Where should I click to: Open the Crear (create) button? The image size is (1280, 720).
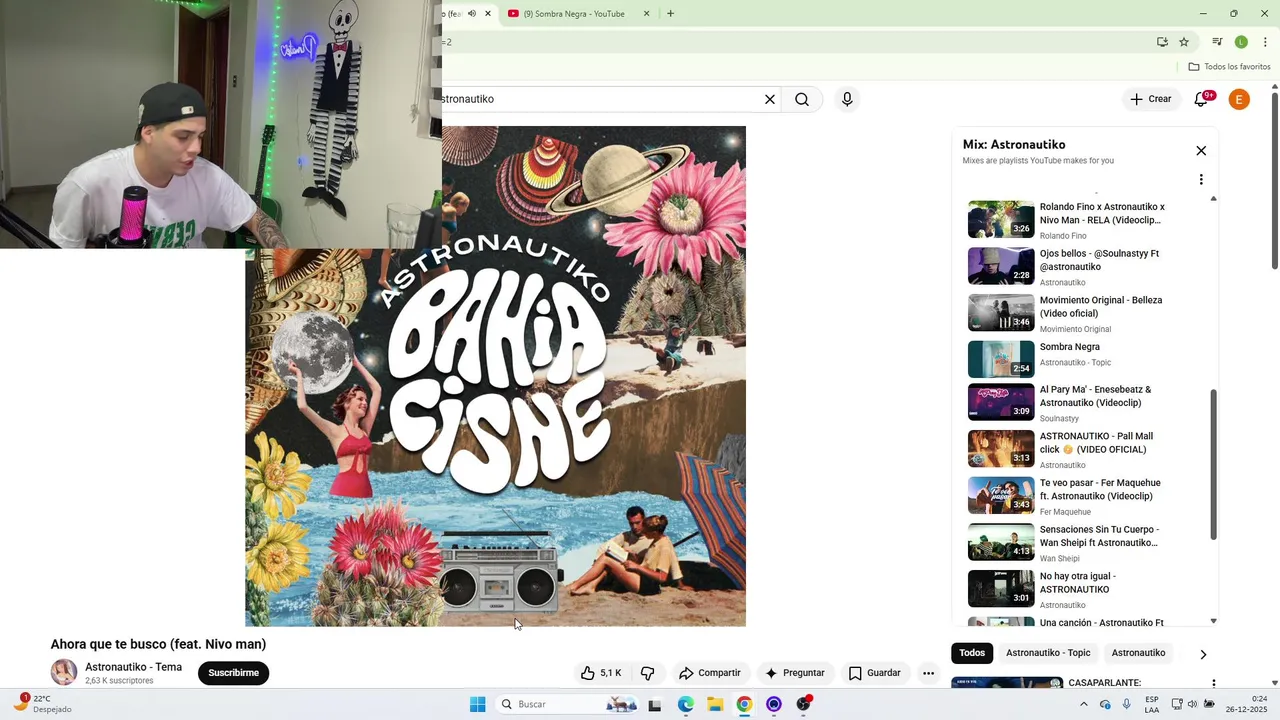point(1150,99)
